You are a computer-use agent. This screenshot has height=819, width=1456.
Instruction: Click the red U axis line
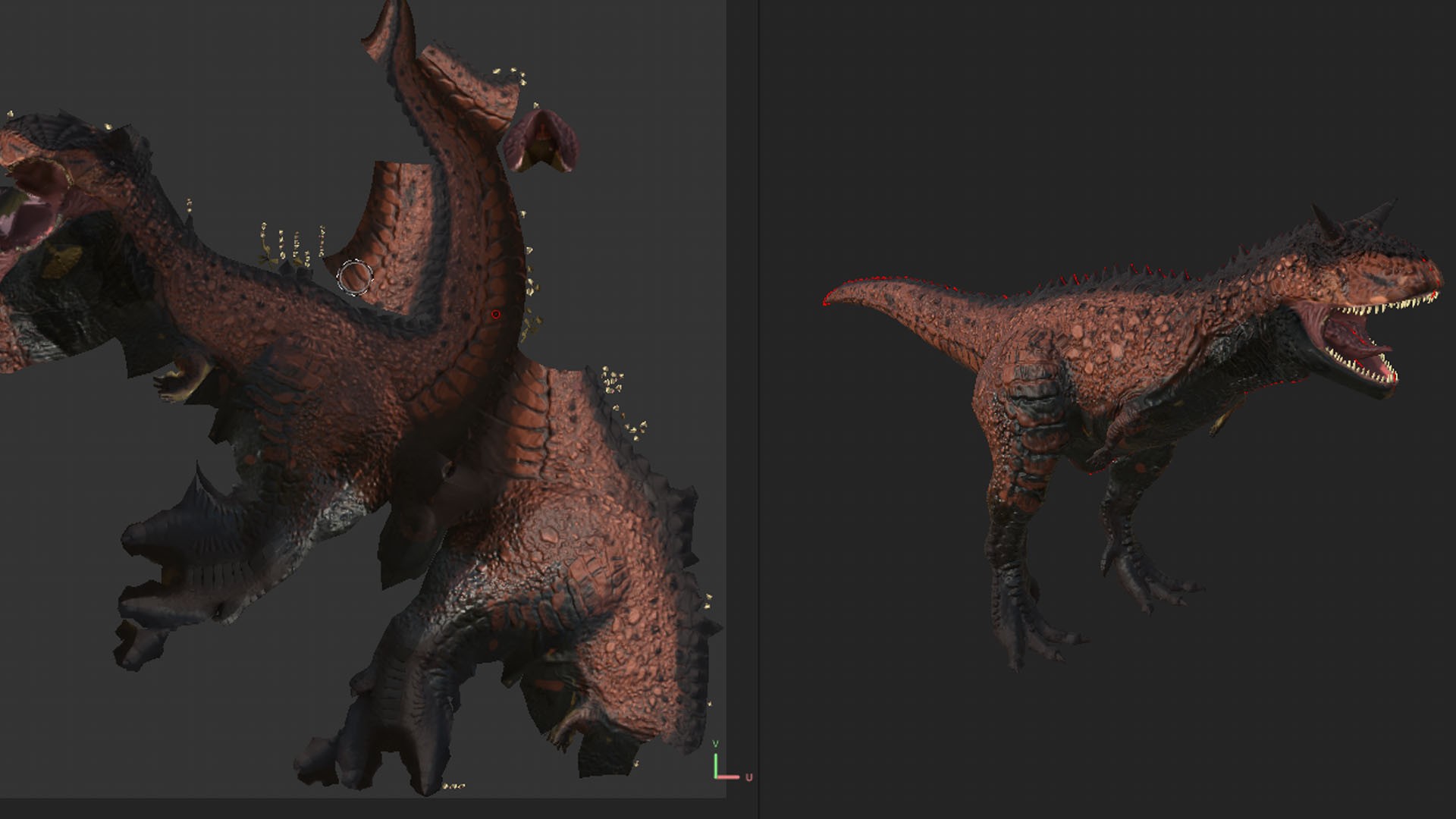[728, 777]
